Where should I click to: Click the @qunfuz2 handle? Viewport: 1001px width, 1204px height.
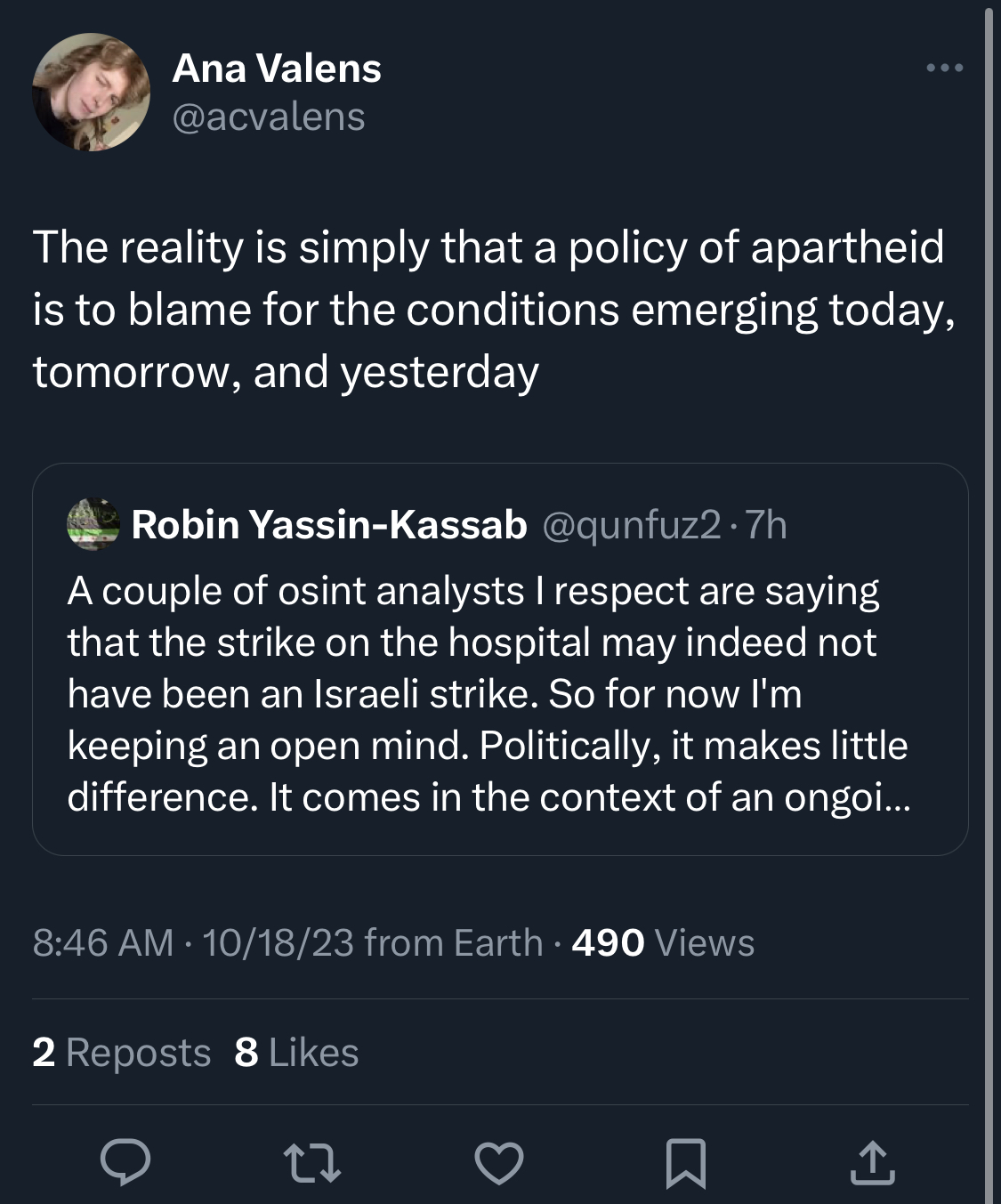pos(630,524)
